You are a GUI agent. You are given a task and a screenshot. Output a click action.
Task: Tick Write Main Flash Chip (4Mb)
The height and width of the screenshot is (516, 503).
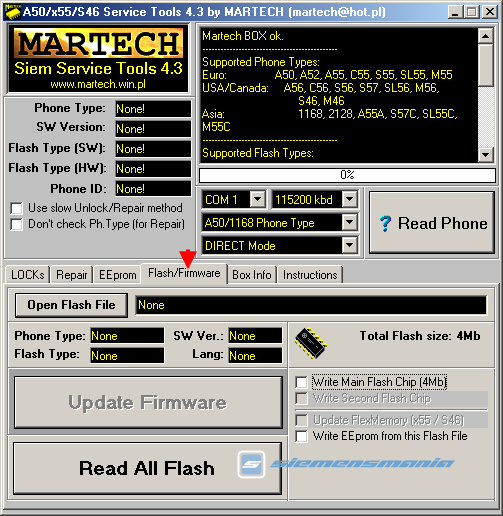coord(301,382)
